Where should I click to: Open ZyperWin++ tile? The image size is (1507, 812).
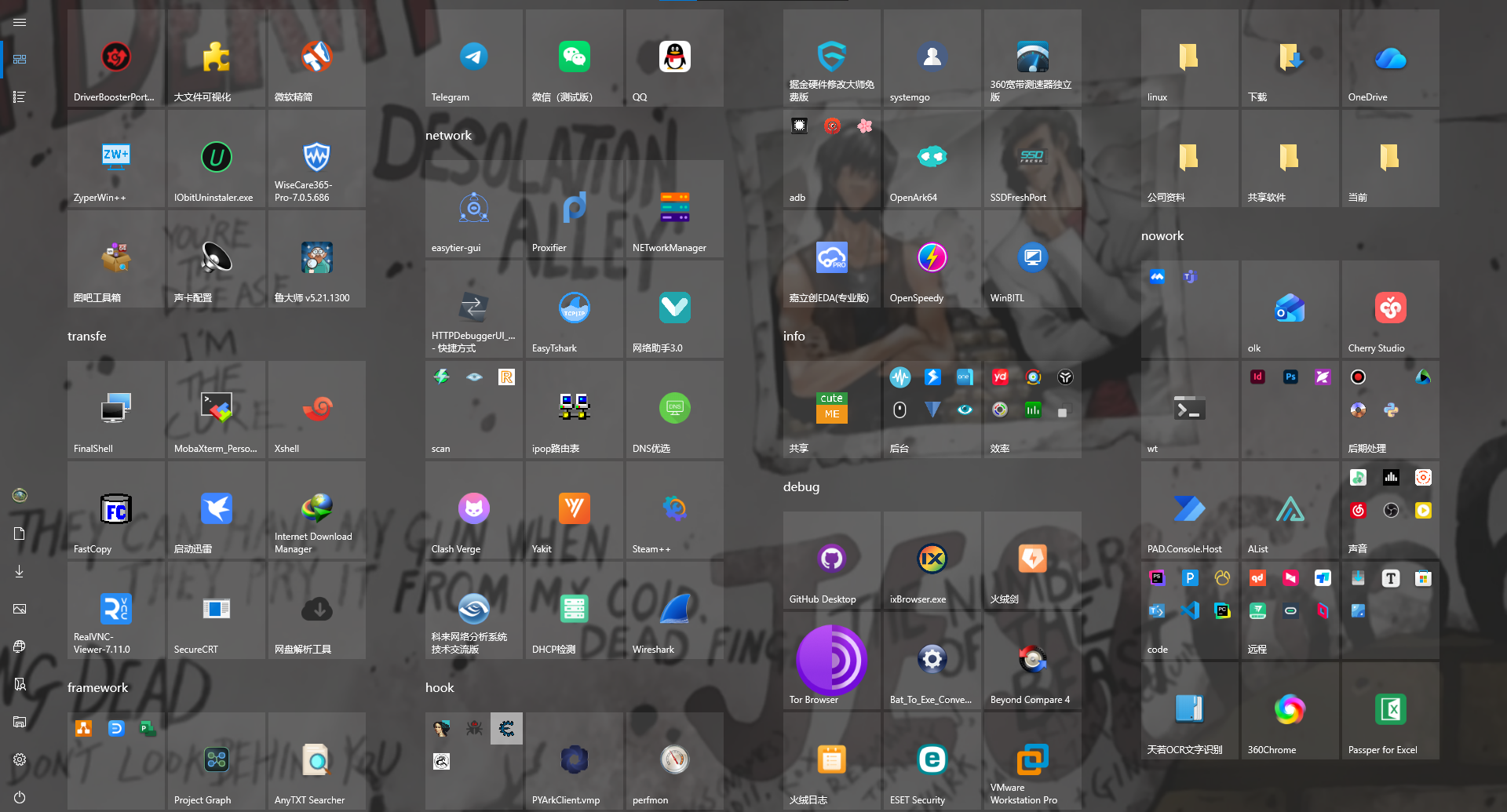click(x=116, y=158)
